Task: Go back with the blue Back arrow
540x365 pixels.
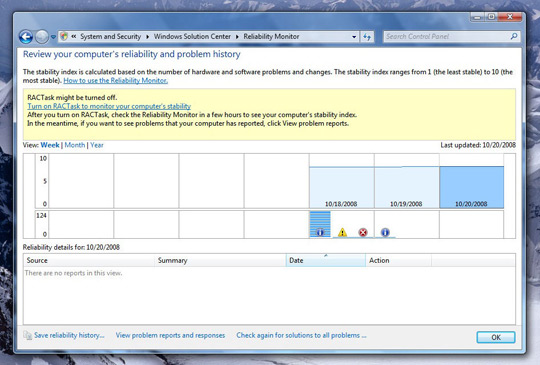Action: (x=26, y=37)
